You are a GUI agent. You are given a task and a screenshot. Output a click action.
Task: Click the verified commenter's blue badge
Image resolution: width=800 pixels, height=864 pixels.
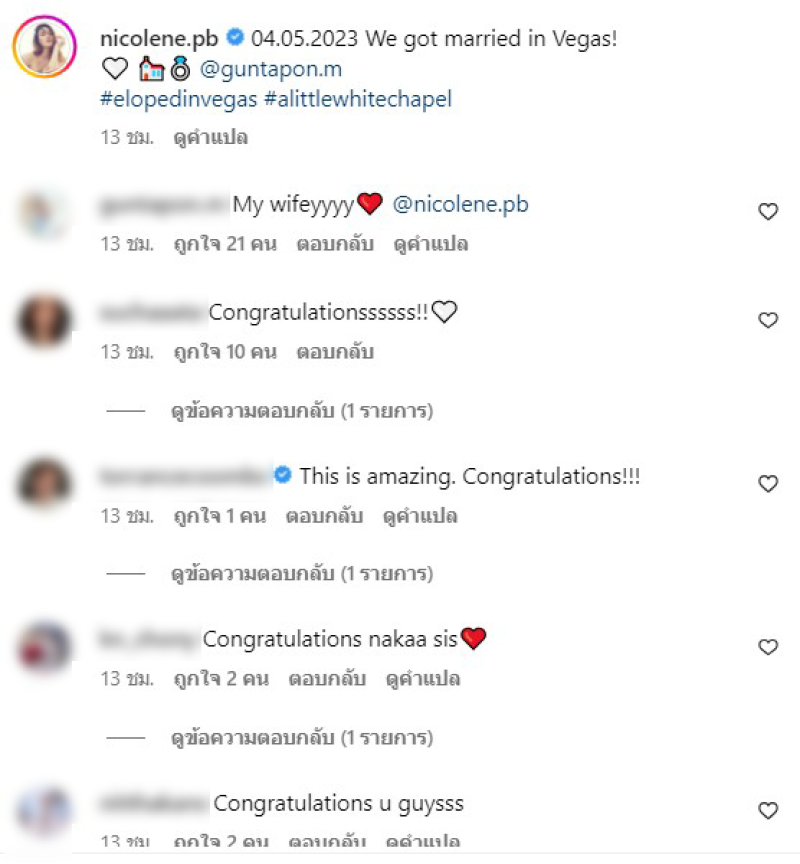pyautogui.click(x=283, y=475)
